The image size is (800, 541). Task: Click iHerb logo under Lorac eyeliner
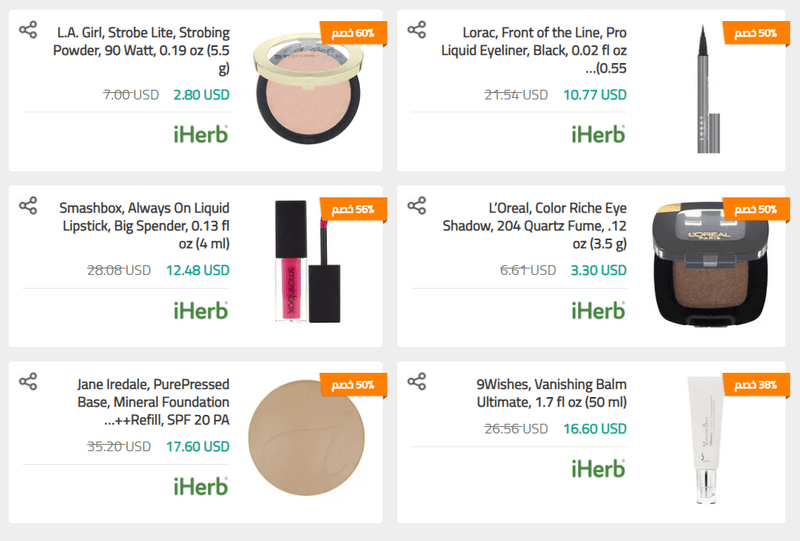click(598, 134)
